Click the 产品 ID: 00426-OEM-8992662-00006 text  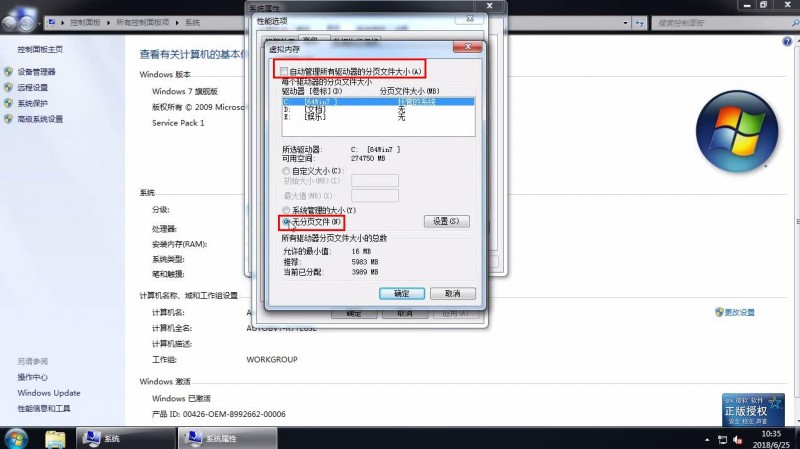[219, 414]
